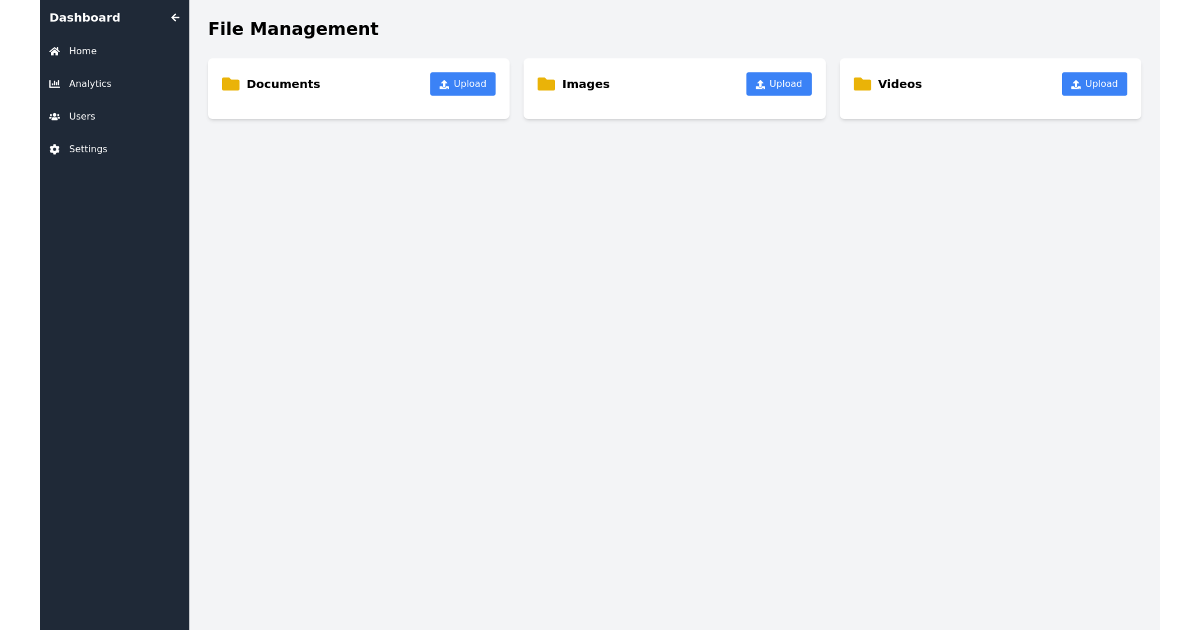1200x630 pixels.
Task: Click Upload on the Videos card
Action: [x=1094, y=84]
